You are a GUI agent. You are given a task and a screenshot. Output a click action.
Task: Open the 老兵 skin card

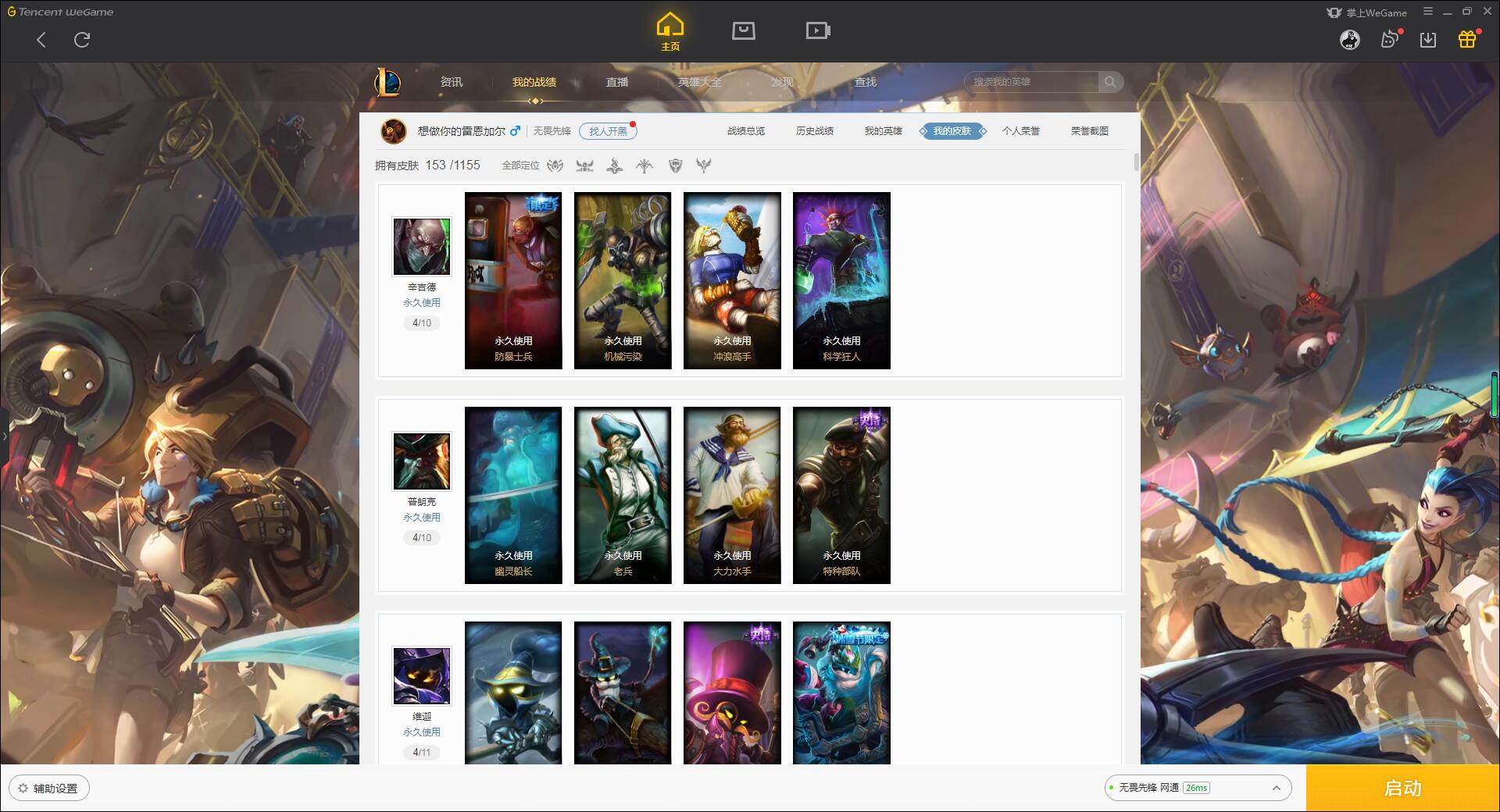(x=623, y=495)
